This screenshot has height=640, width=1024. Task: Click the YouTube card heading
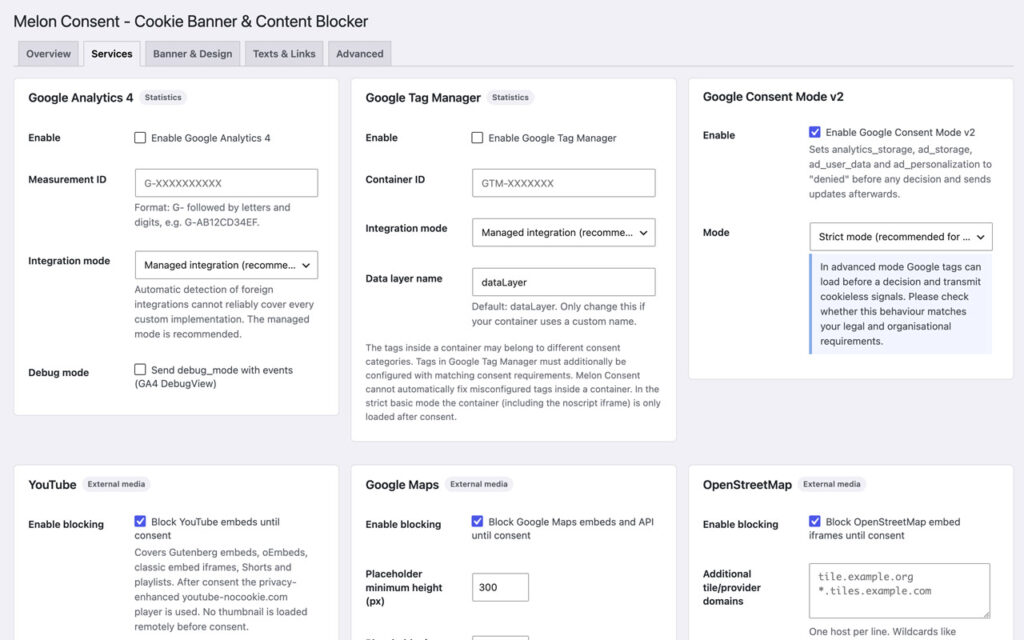coord(52,485)
